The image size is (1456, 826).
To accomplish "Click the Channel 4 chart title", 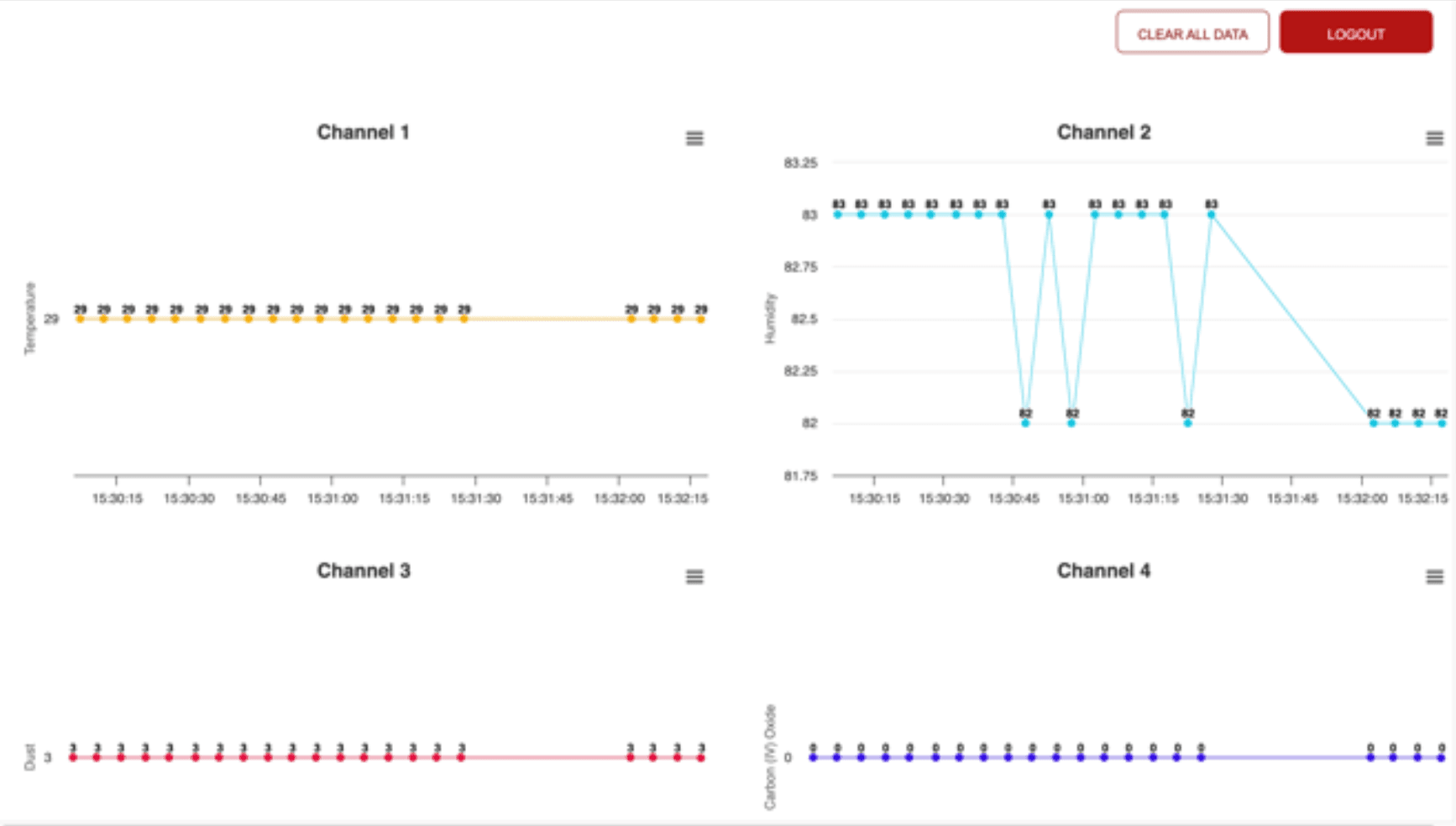I will point(1104,570).
